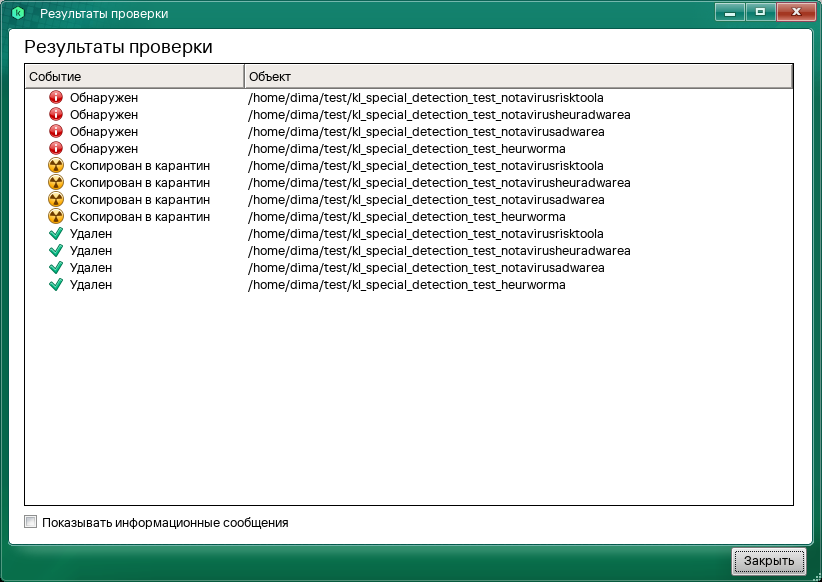Click quarantine icon for notavirusadwarea row
822x582 pixels.
pos(56,200)
